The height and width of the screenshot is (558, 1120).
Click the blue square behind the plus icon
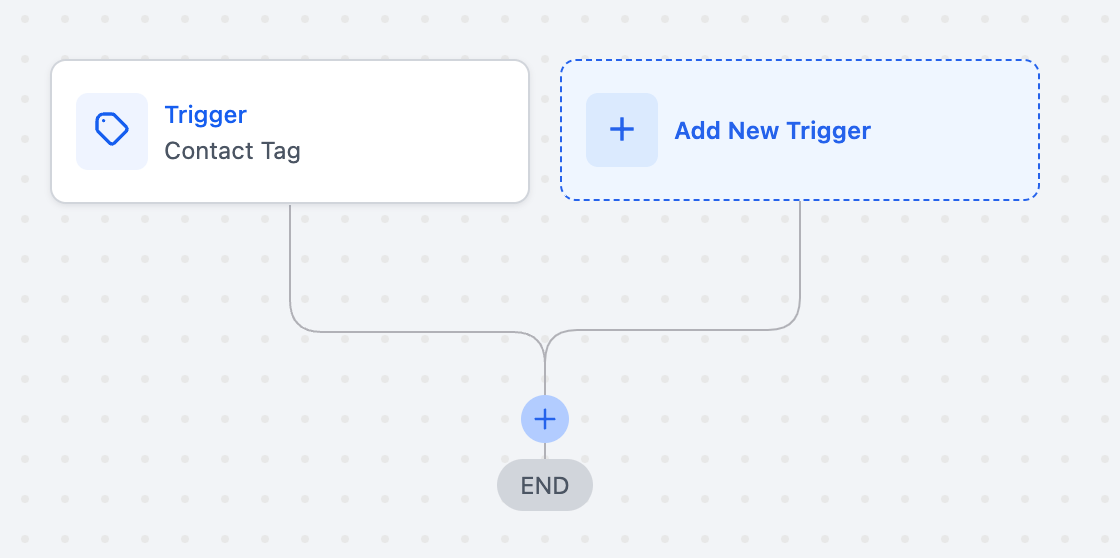(x=597, y=105)
